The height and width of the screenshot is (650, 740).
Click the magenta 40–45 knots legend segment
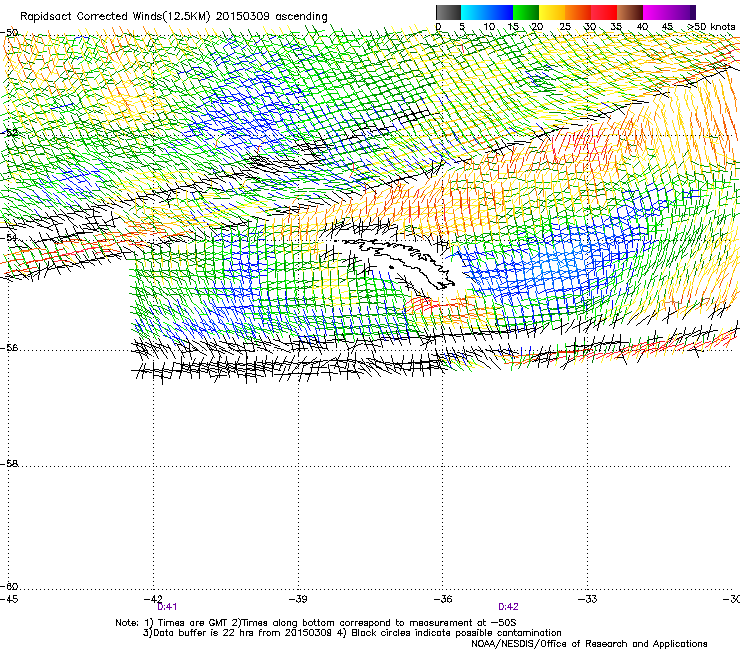658,12
